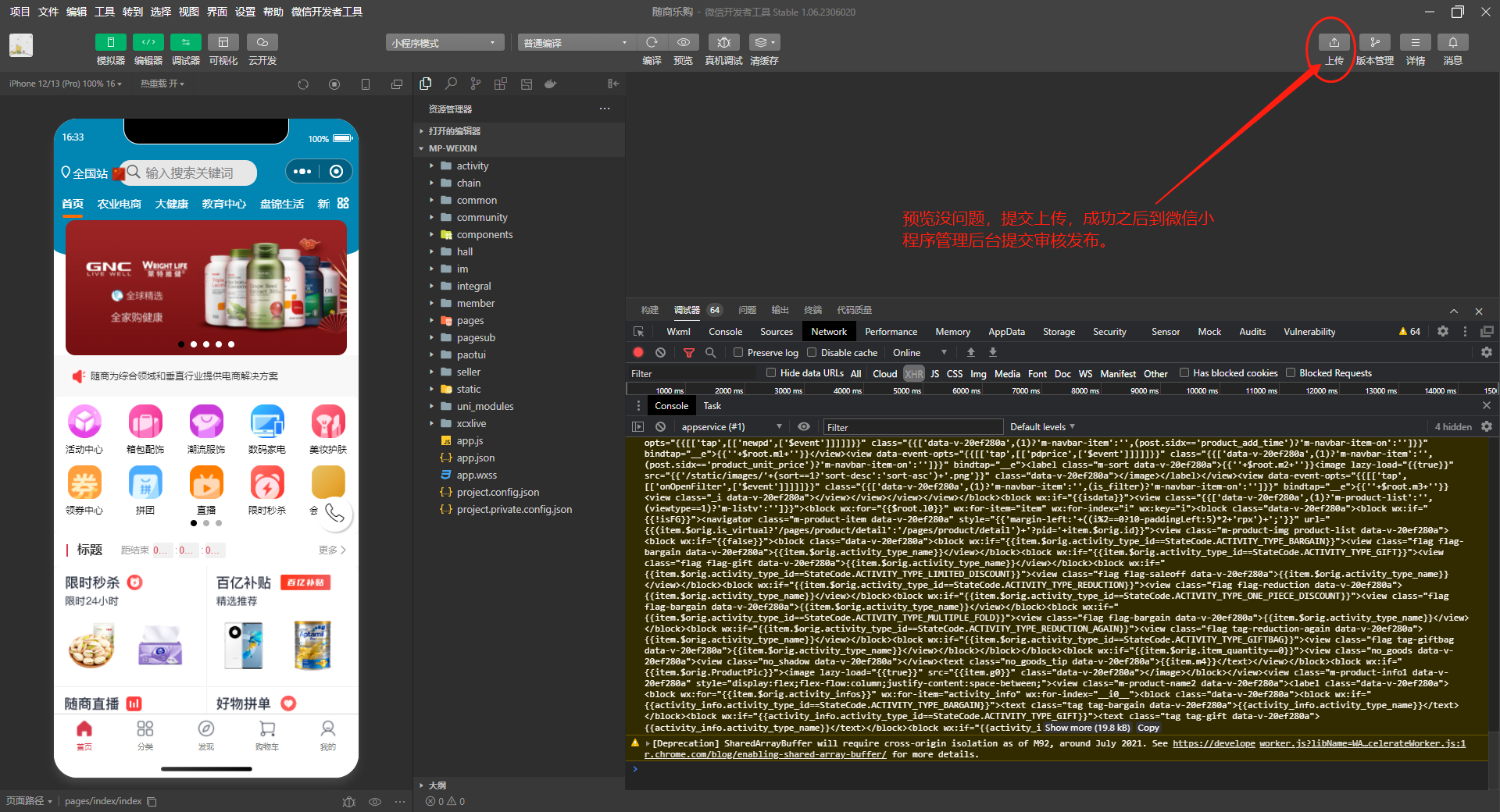The height and width of the screenshot is (812, 1500).
Task: Click the Copy button in console
Action: [1148, 728]
